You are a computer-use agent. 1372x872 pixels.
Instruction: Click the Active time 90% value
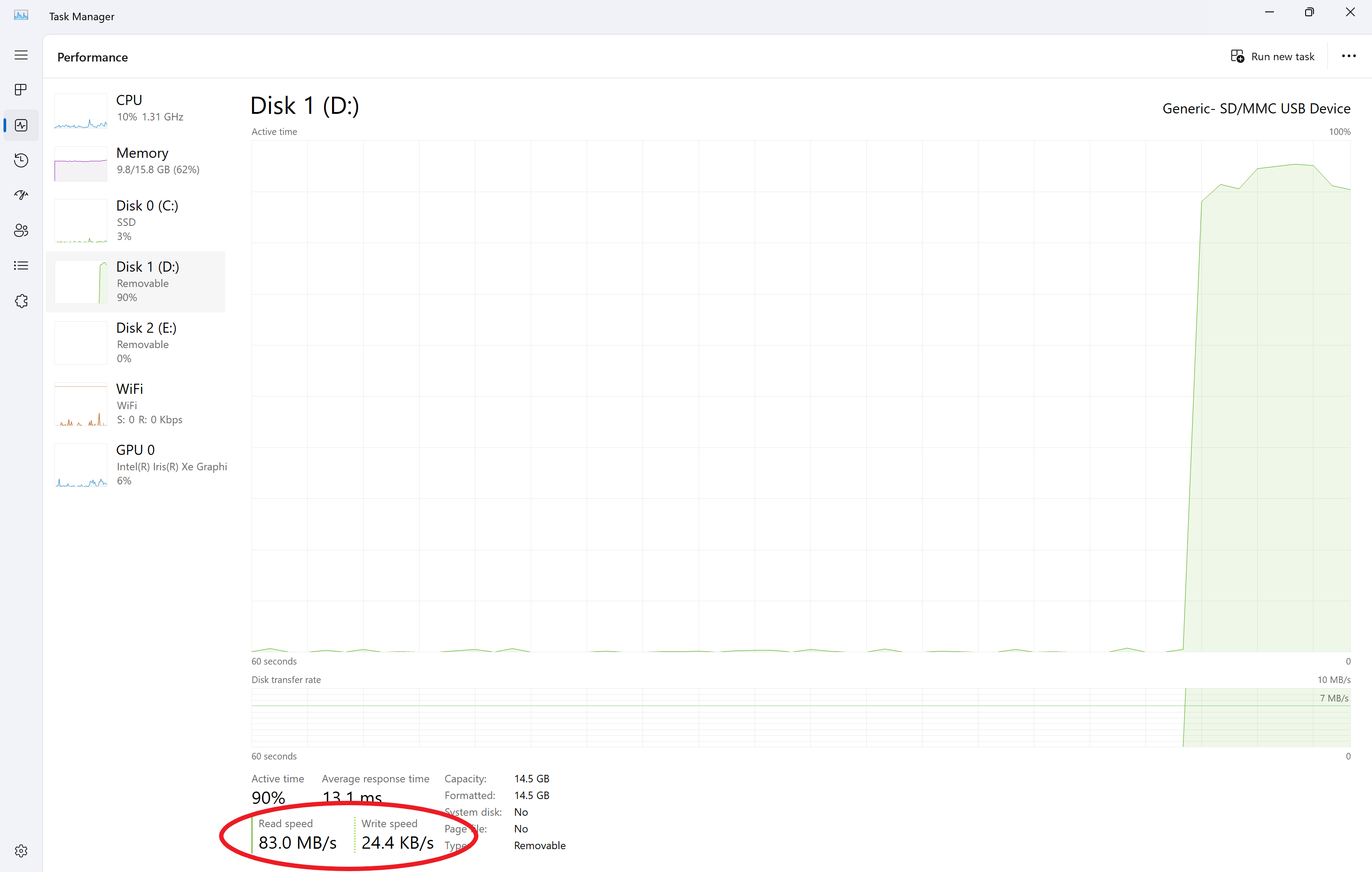268,797
